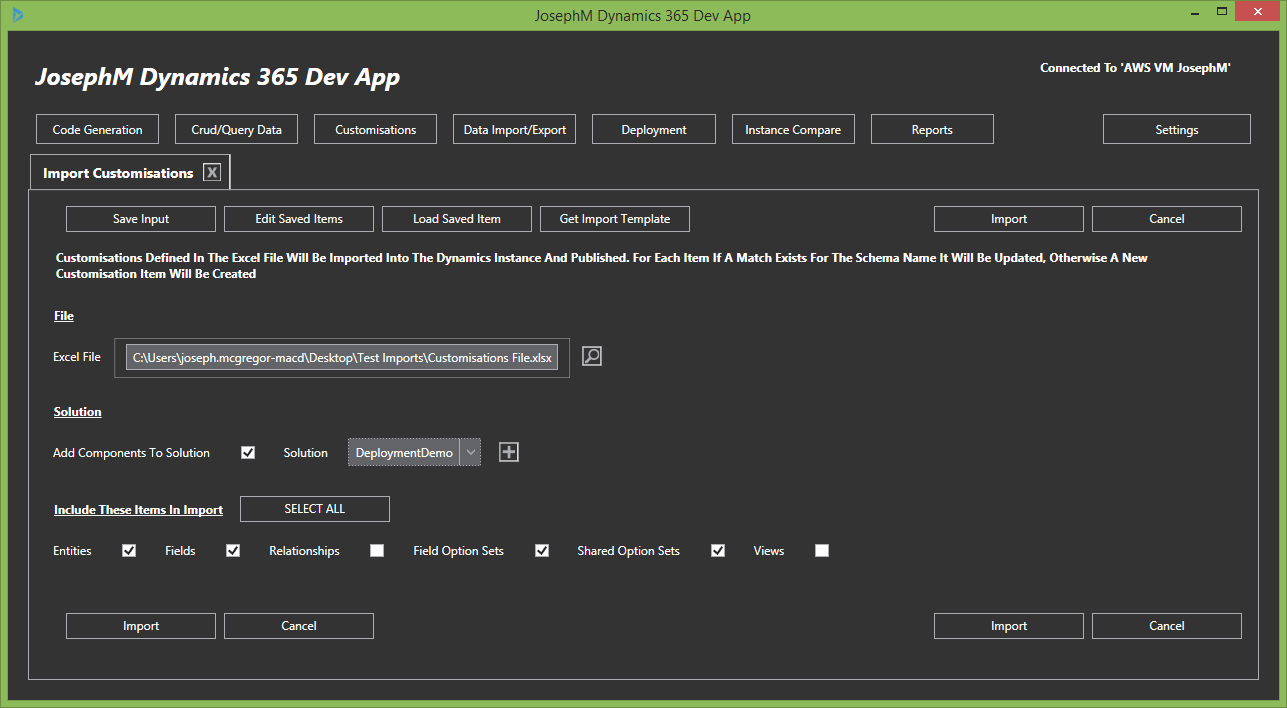
Task: Click the Save Input button
Action: [141, 219]
